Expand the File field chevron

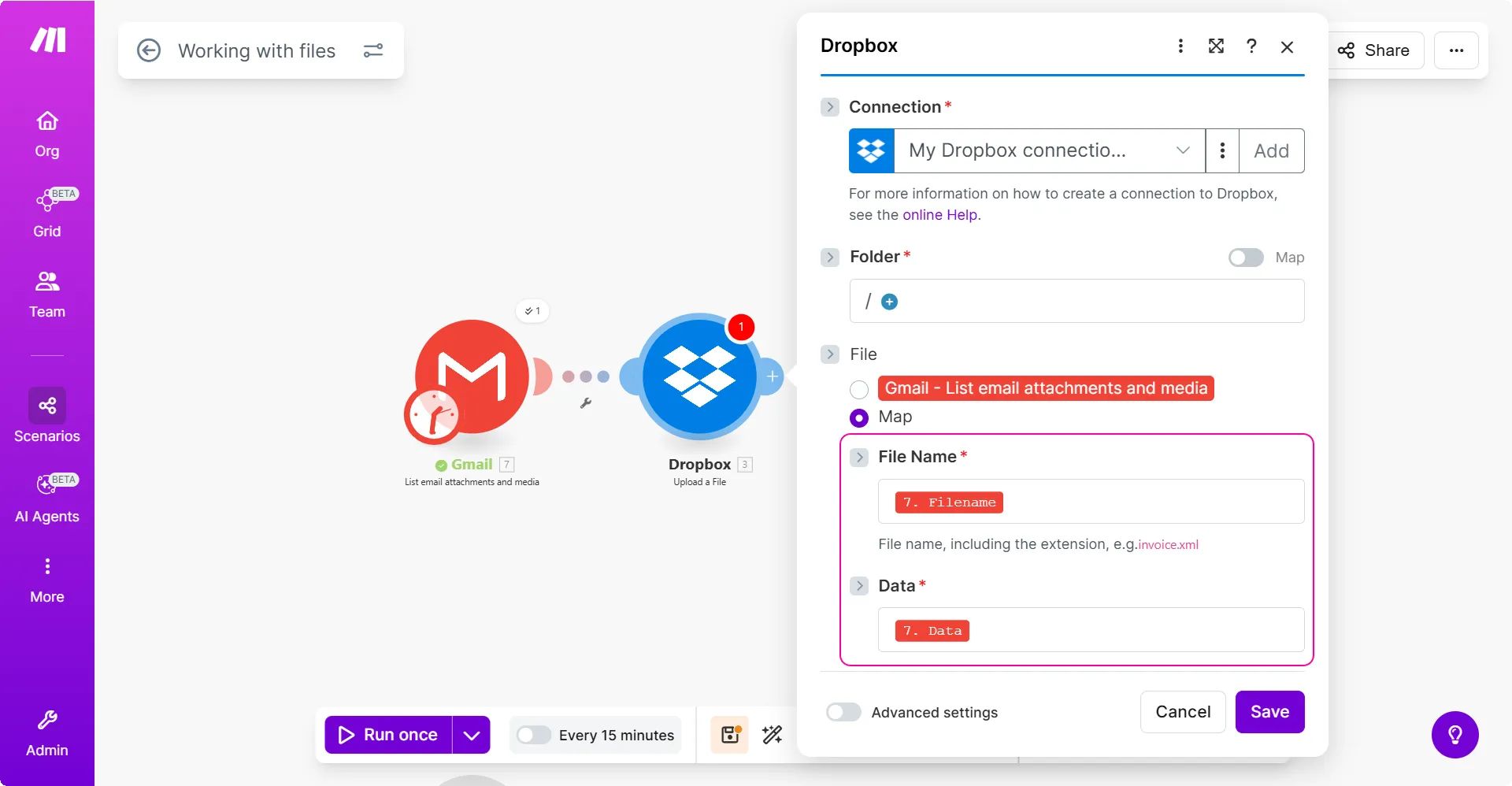pos(830,354)
